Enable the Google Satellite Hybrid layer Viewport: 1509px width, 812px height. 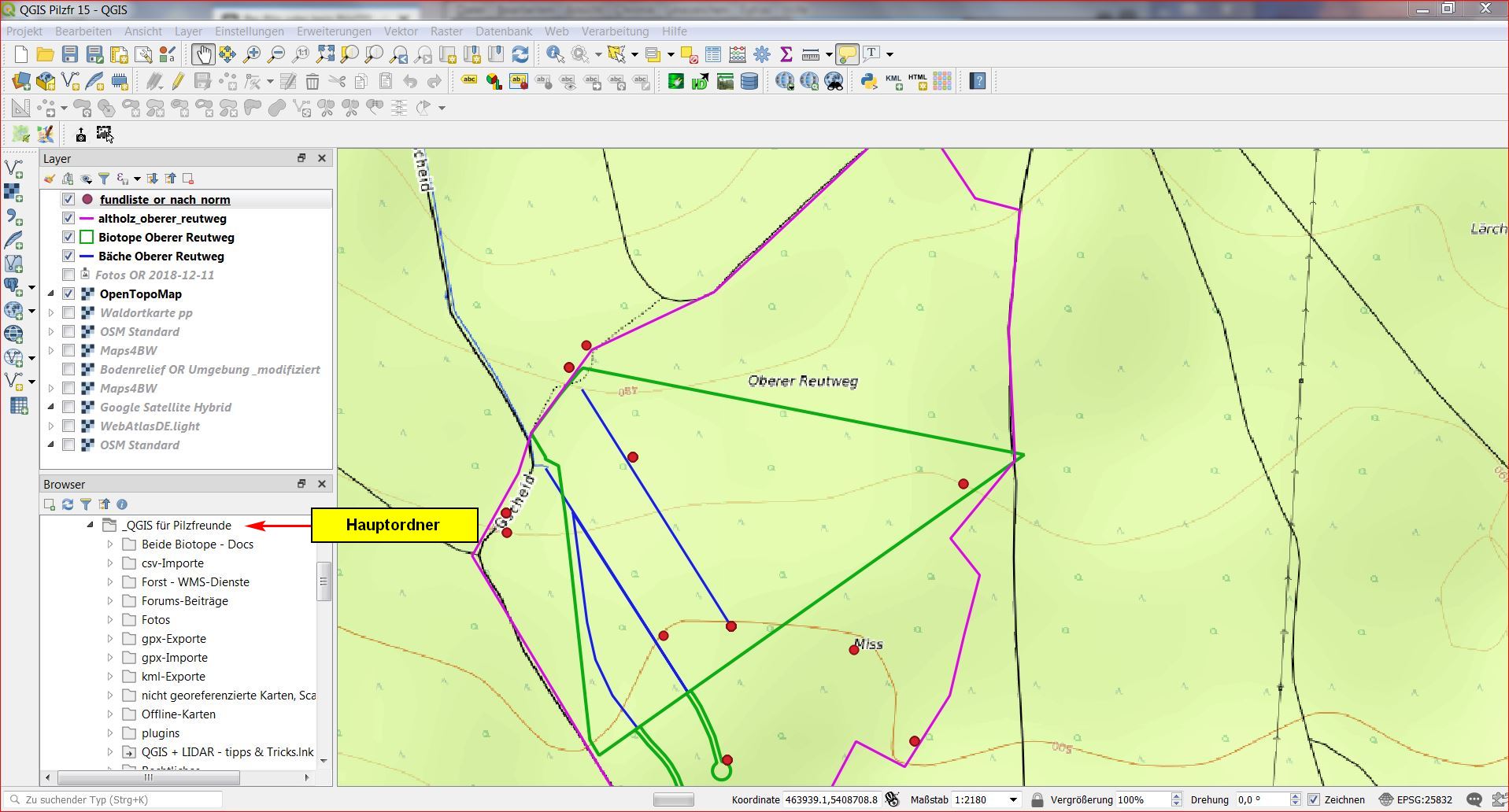click(68, 408)
